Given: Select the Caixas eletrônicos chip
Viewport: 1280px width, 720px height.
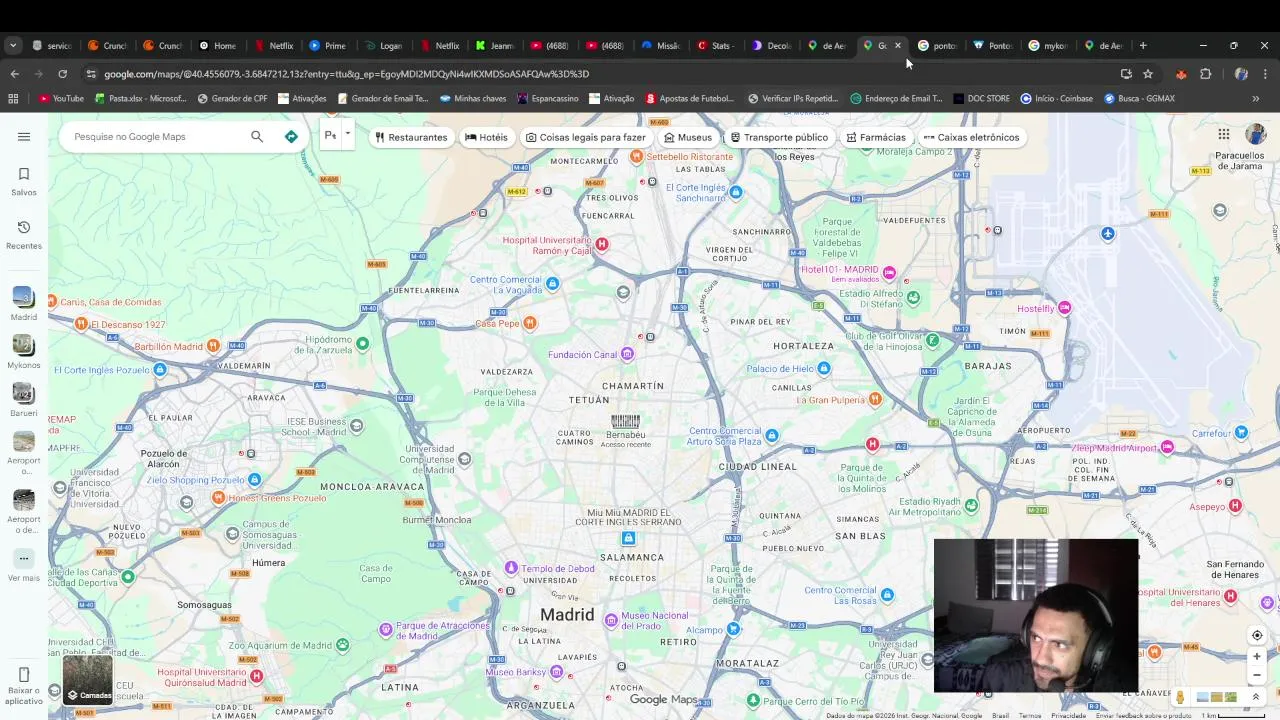Looking at the screenshot, I should point(971,137).
